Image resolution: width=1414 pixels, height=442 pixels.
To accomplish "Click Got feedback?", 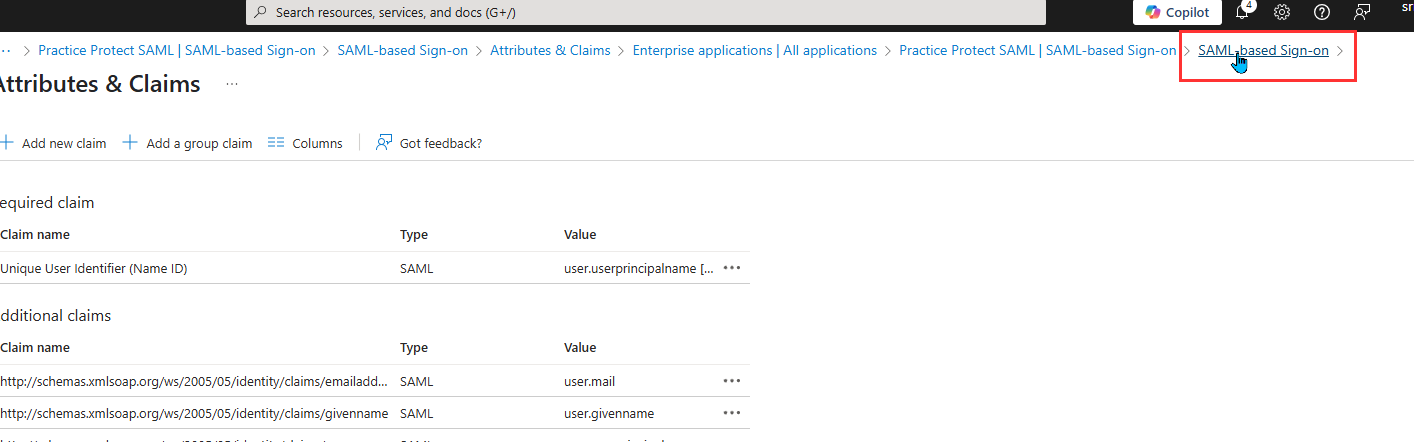I will coord(429,143).
